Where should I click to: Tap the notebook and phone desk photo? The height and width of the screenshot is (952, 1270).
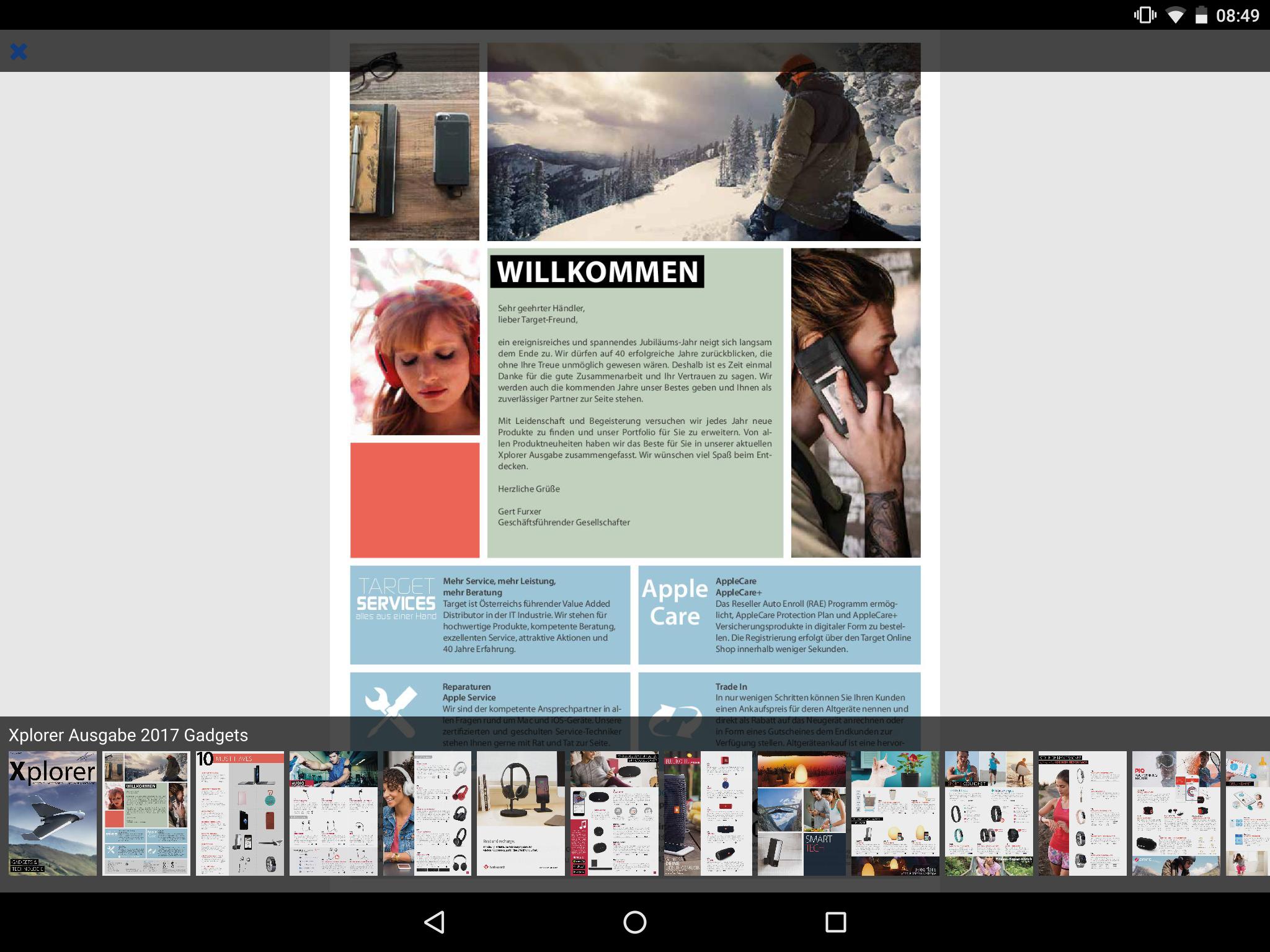pos(415,142)
